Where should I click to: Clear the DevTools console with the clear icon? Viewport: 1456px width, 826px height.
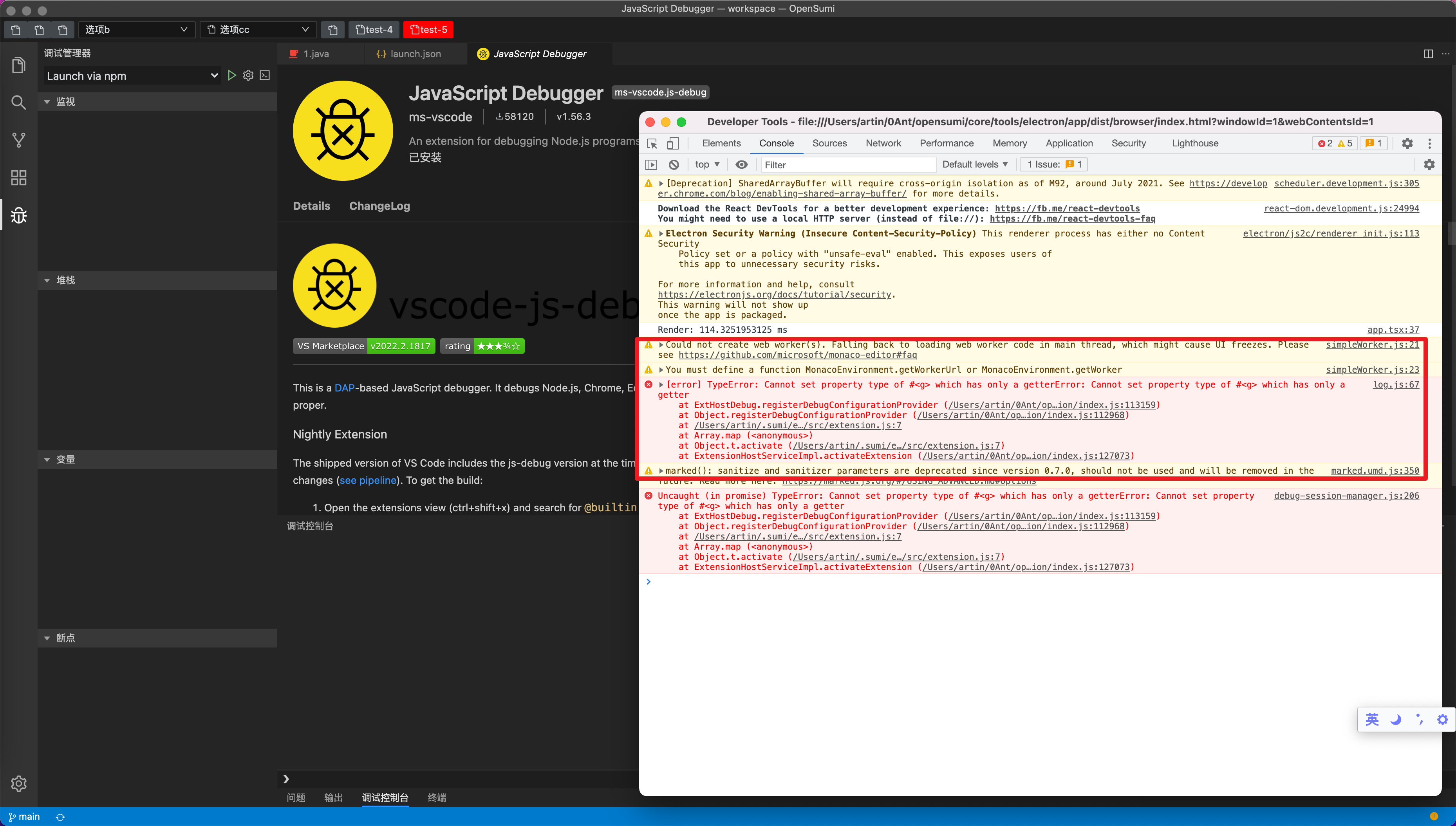pos(674,164)
